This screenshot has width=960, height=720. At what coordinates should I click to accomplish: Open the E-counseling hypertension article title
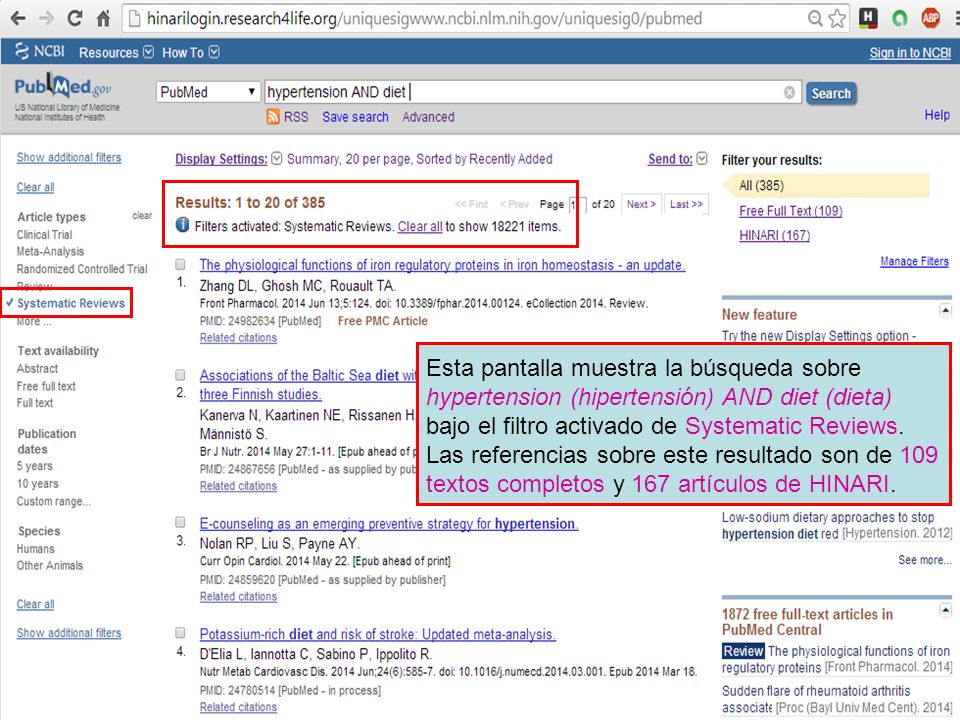pyautogui.click(x=389, y=524)
